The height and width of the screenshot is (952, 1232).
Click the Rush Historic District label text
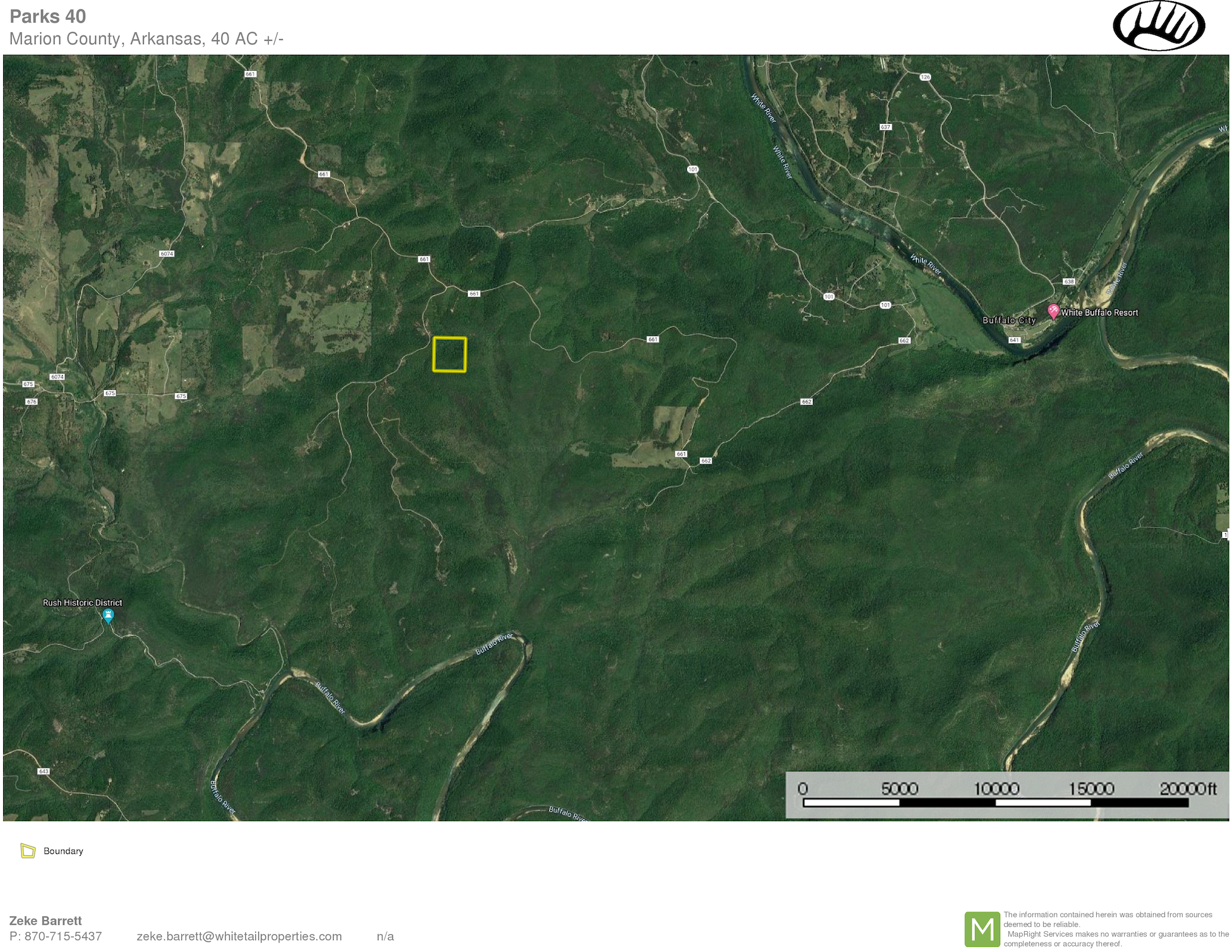coord(82,603)
